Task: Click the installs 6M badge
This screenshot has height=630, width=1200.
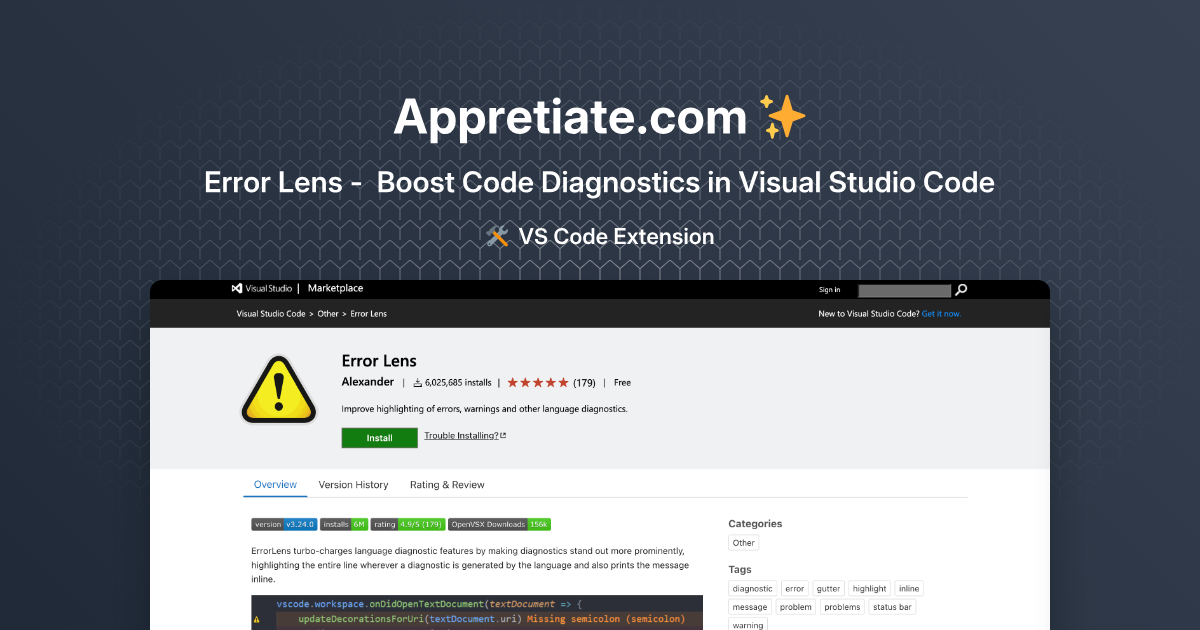Action: [345, 524]
